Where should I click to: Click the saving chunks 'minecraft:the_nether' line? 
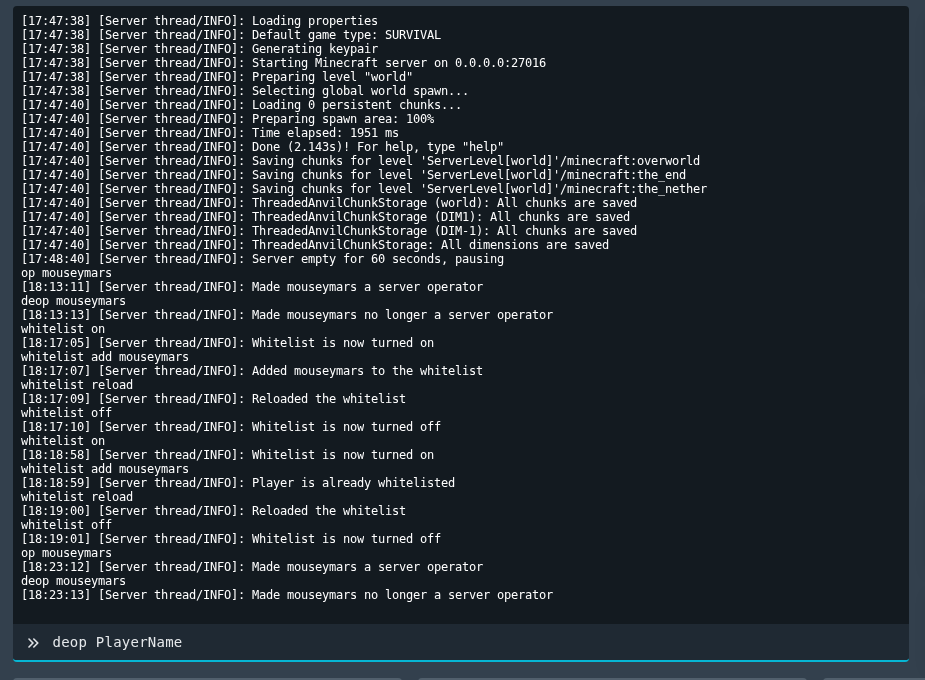[364, 189]
